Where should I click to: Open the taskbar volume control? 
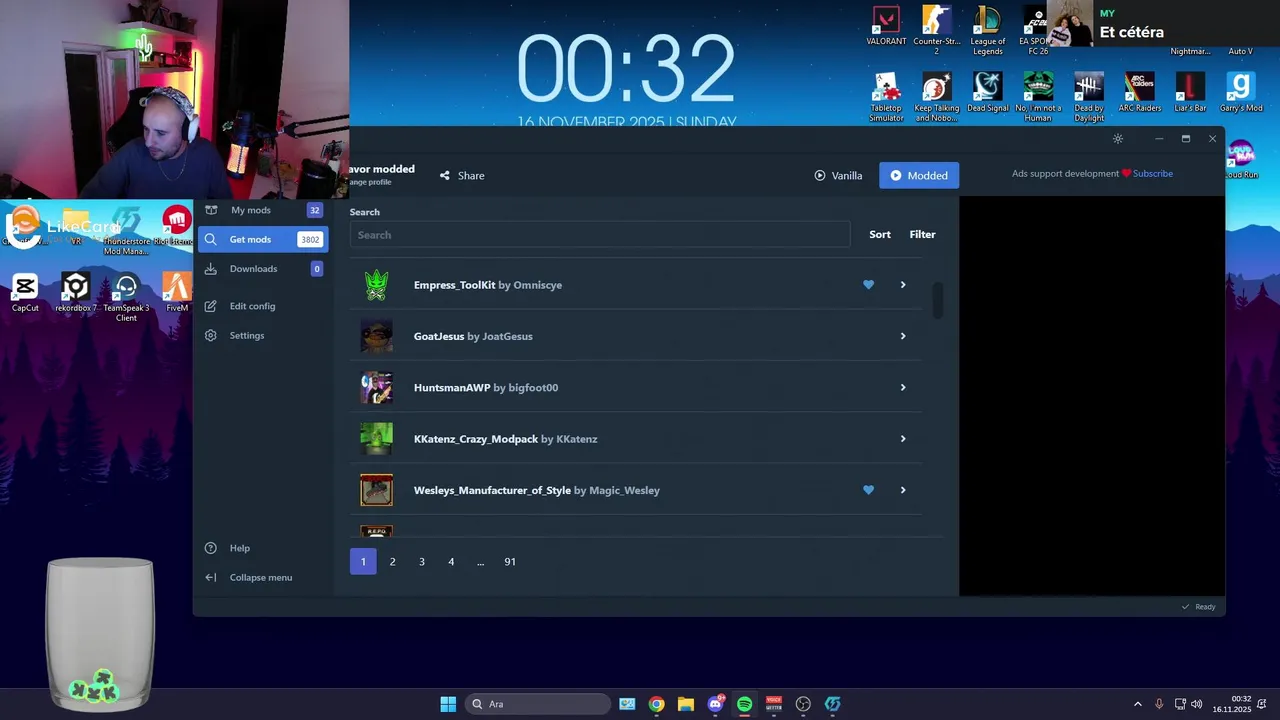tap(1196, 704)
